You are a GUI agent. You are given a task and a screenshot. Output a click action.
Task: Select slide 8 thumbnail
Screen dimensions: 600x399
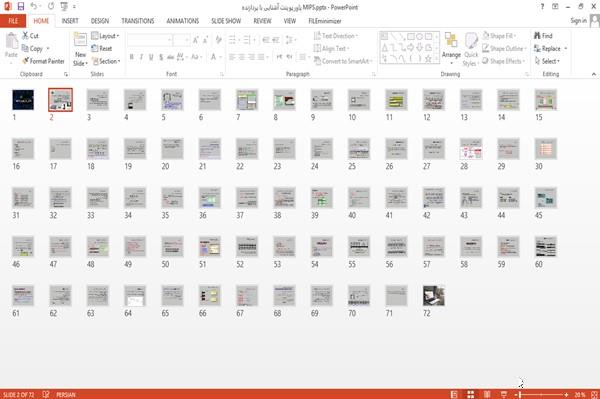[x=284, y=100]
